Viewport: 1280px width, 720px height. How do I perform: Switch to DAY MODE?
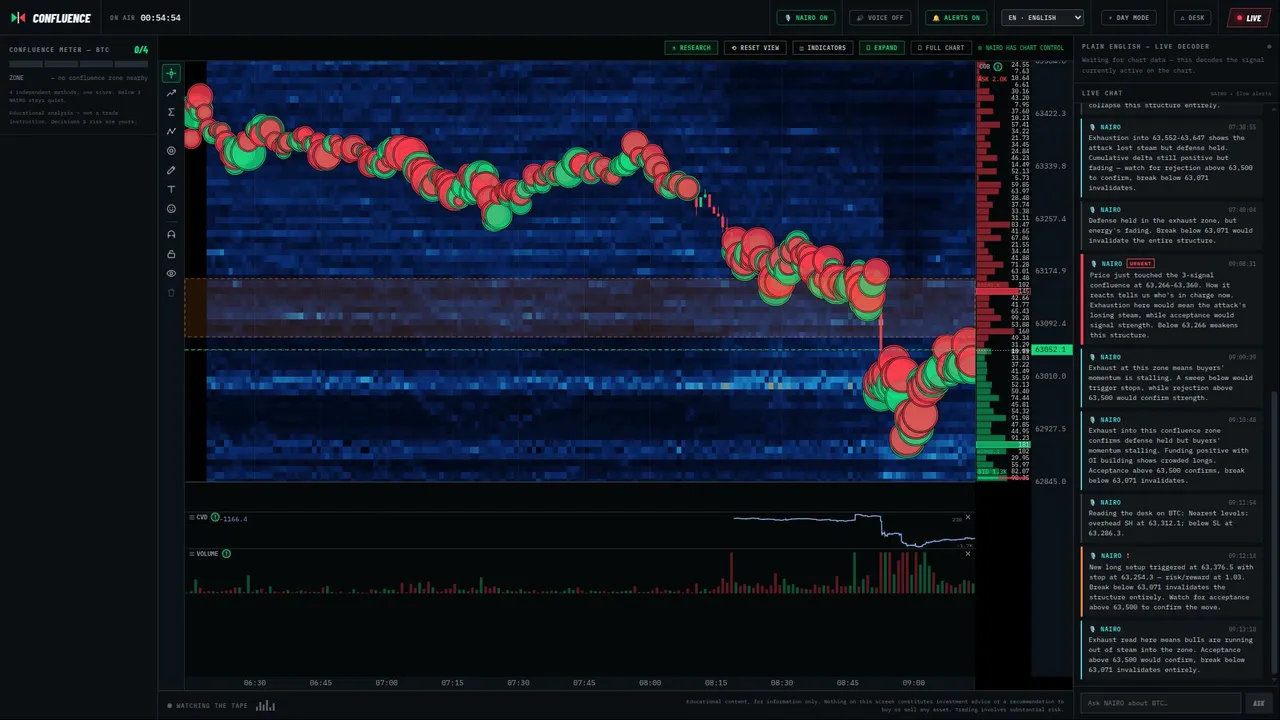(1129, 18)
